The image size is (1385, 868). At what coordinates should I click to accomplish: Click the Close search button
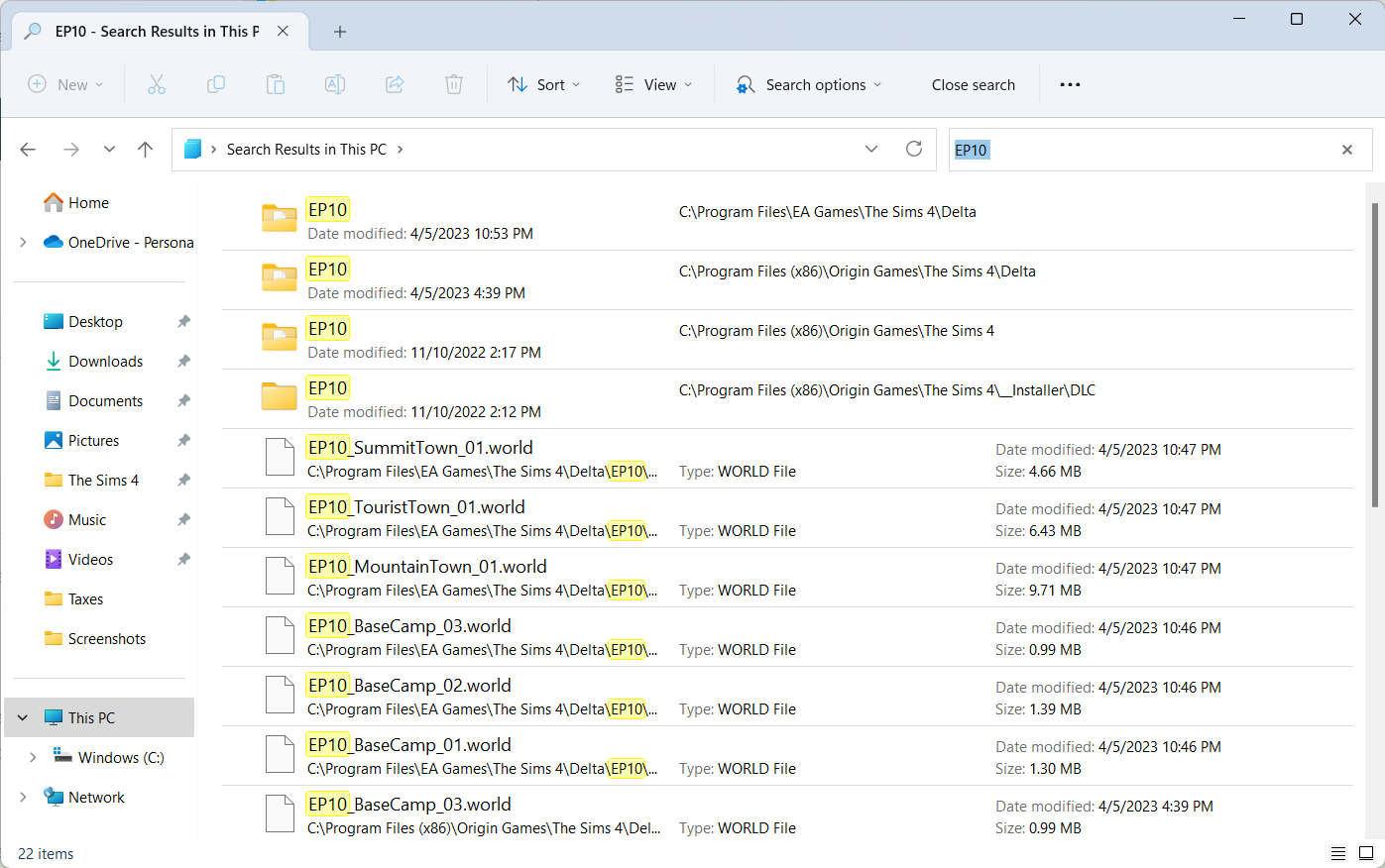point(973,85)
